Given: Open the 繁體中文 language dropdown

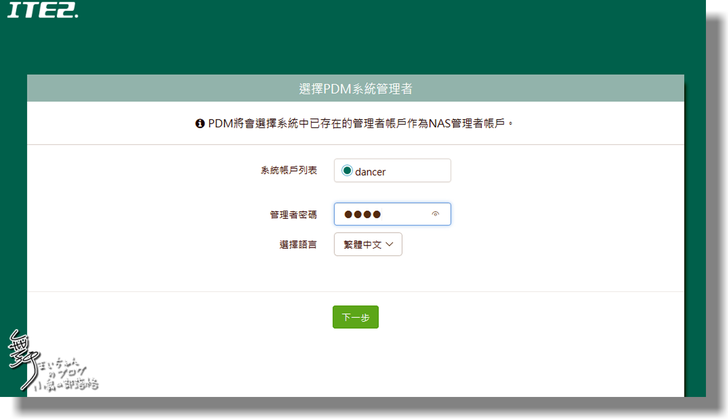Looking at the screenshot, I should [x=368, y=244].
